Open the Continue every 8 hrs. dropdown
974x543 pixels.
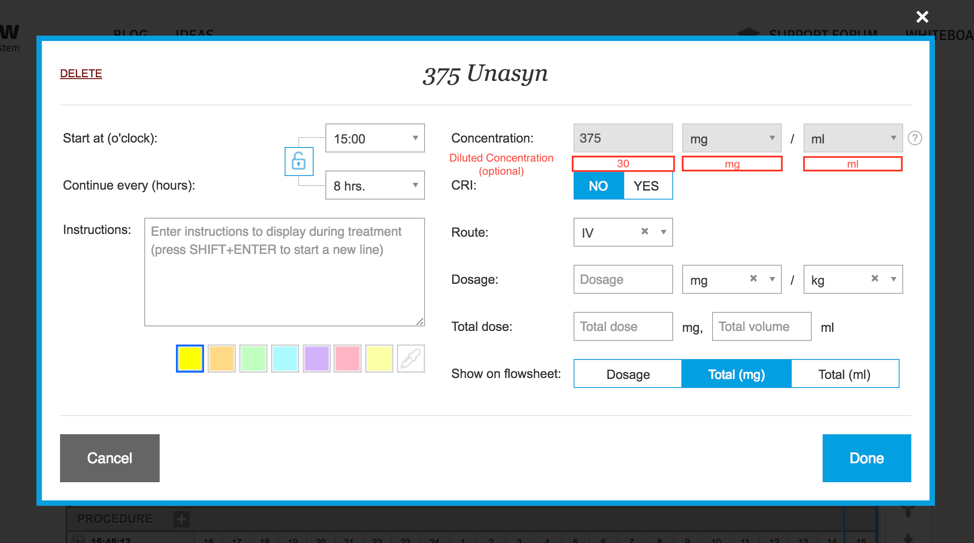(375, 186)
